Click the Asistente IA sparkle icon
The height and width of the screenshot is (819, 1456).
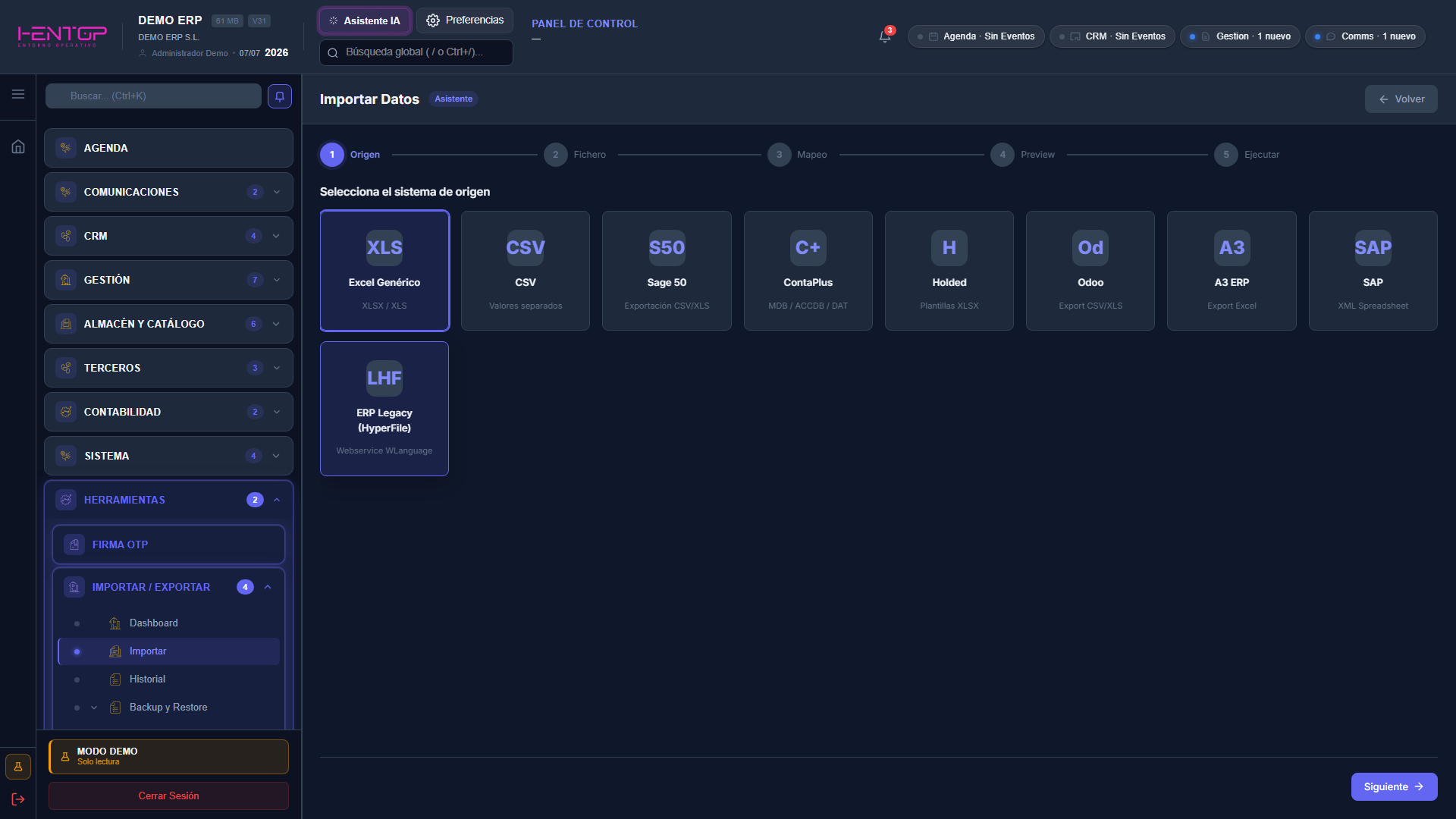pos(334,20)
